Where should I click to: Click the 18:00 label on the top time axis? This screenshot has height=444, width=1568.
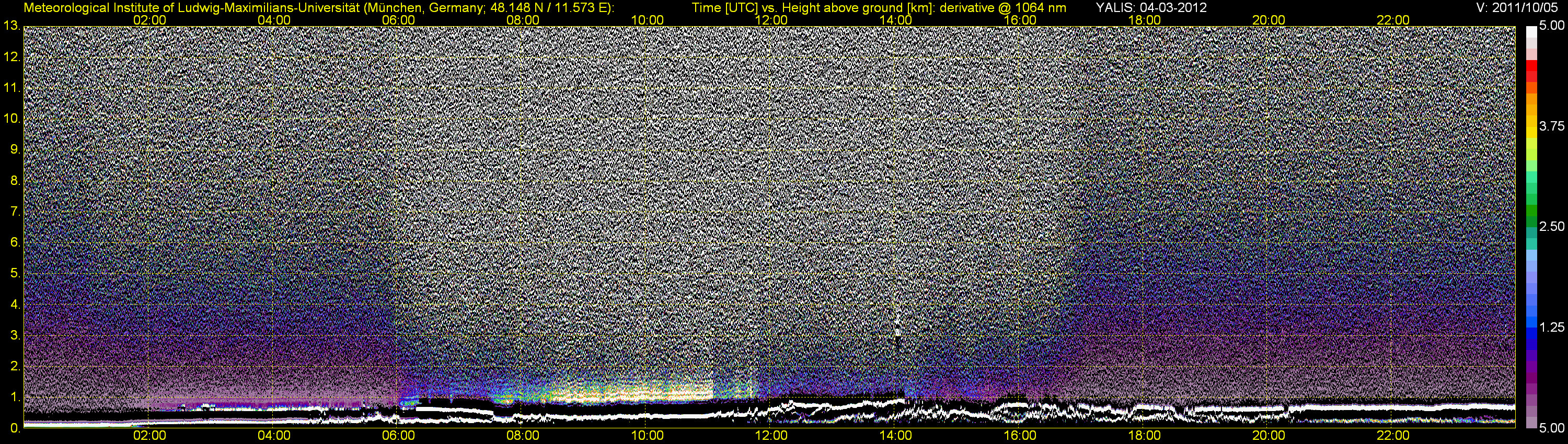(x=1144, y=20)
